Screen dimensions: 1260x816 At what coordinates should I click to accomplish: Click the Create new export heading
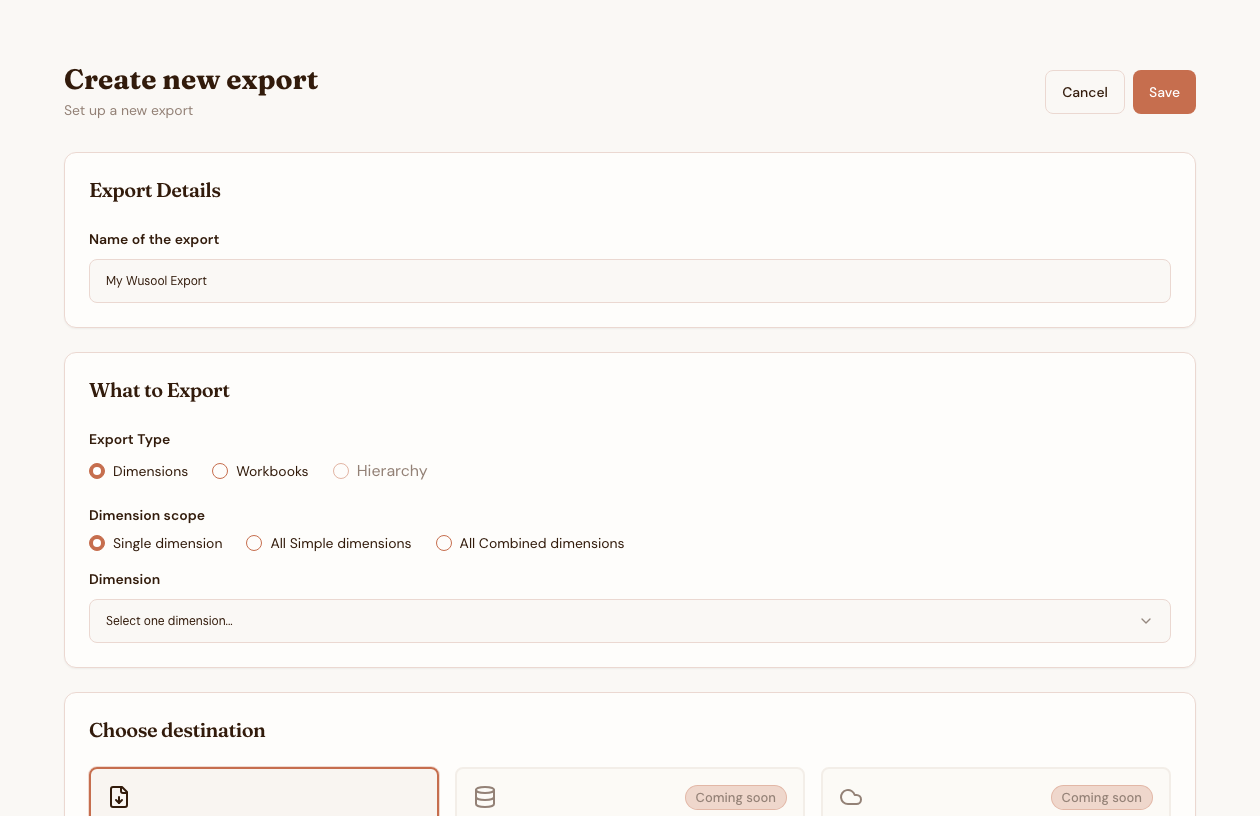(191, 80)
